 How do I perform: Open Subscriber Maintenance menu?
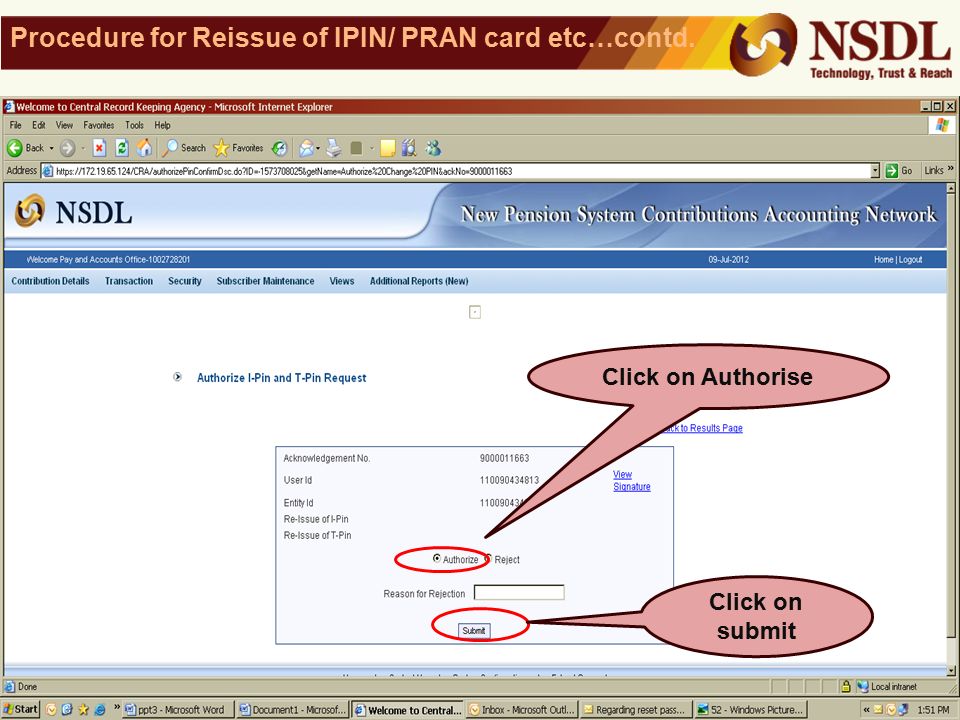[x=265, y=281]
